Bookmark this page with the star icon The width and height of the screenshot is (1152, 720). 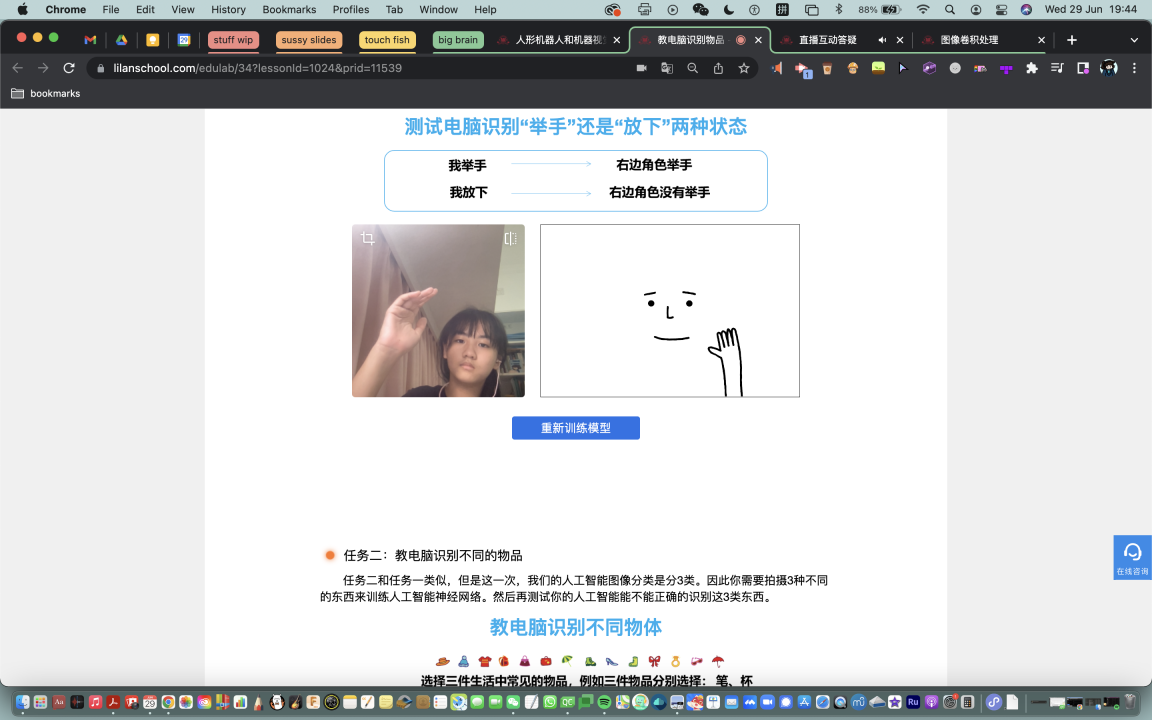(744, 68)
